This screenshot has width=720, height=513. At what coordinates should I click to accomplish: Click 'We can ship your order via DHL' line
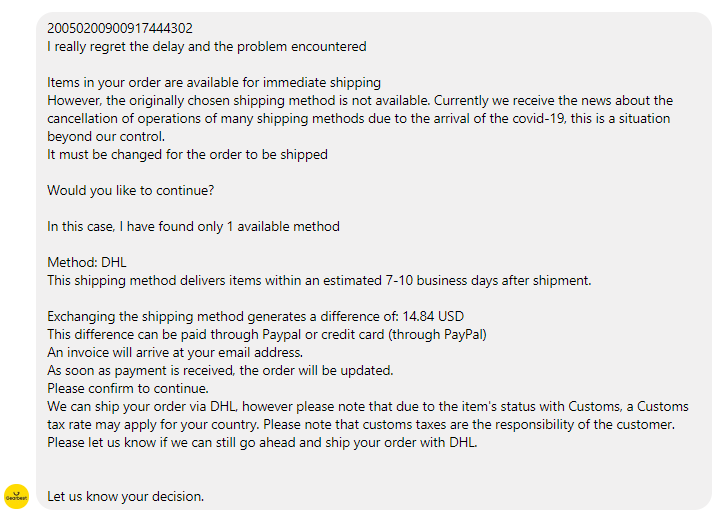click(x=368, y=406)
